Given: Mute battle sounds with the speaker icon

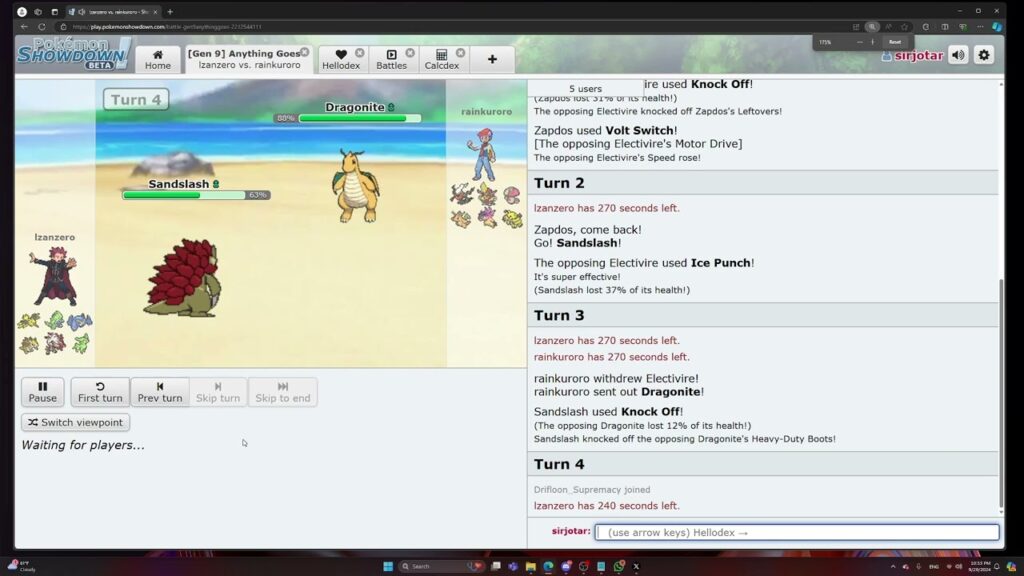Looking at the screenshot, I should (956, 55).
